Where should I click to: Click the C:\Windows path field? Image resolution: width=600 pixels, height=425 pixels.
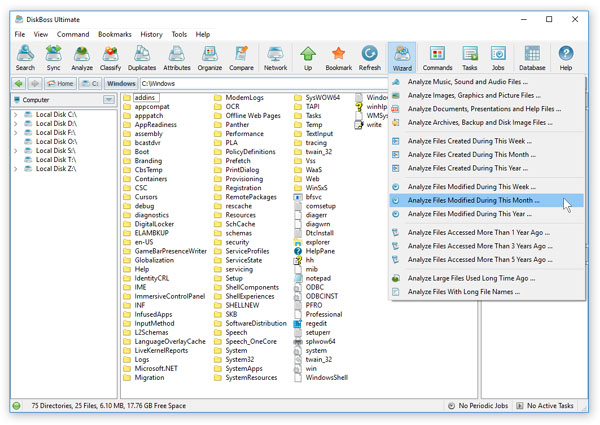(264, 83)
